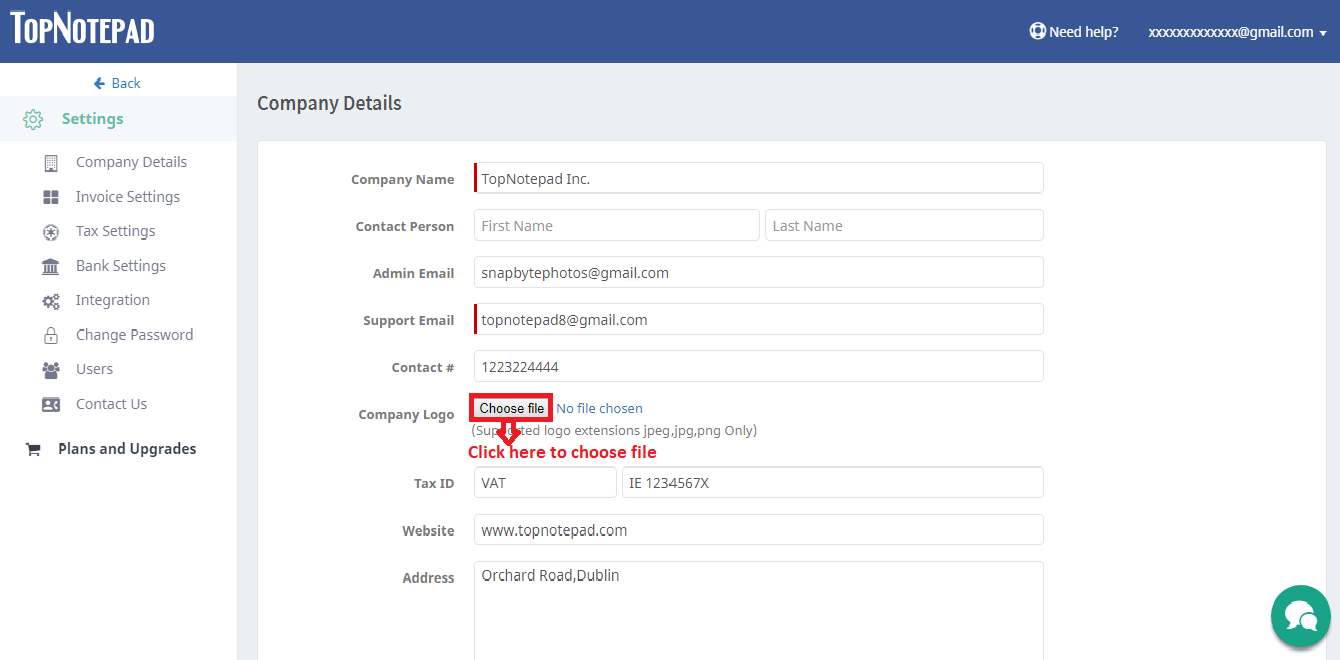Click the 'No file chosen' text
This screenshot has height=660, width=1340.
pyautogui.click(x=600, y=408)
